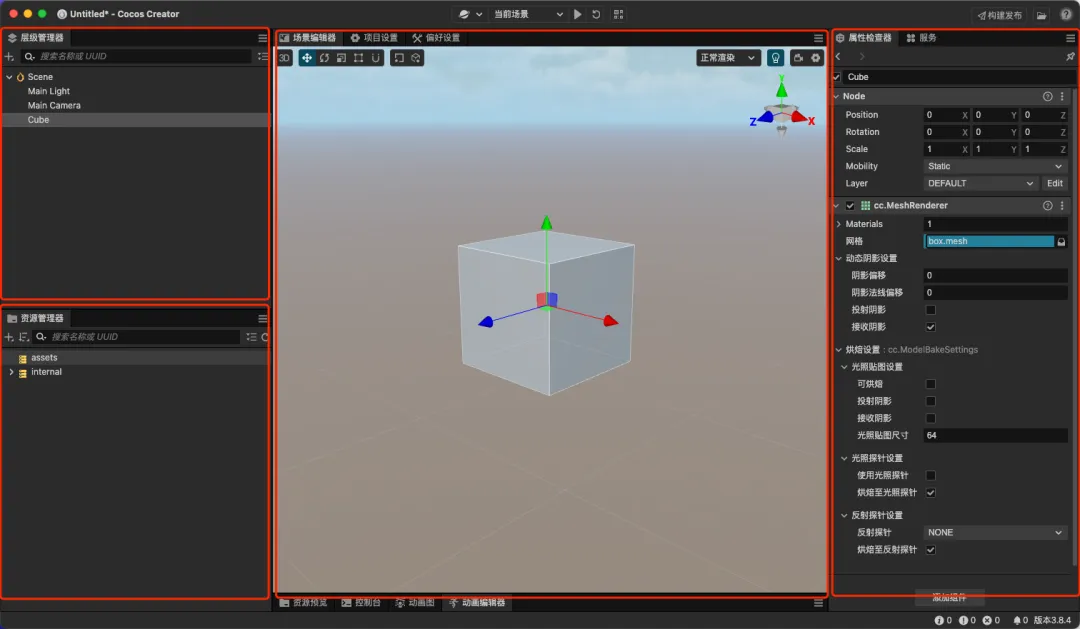Click the 构建发布 build button
The width and height of the screenshot is (1080, 629).
999,15
